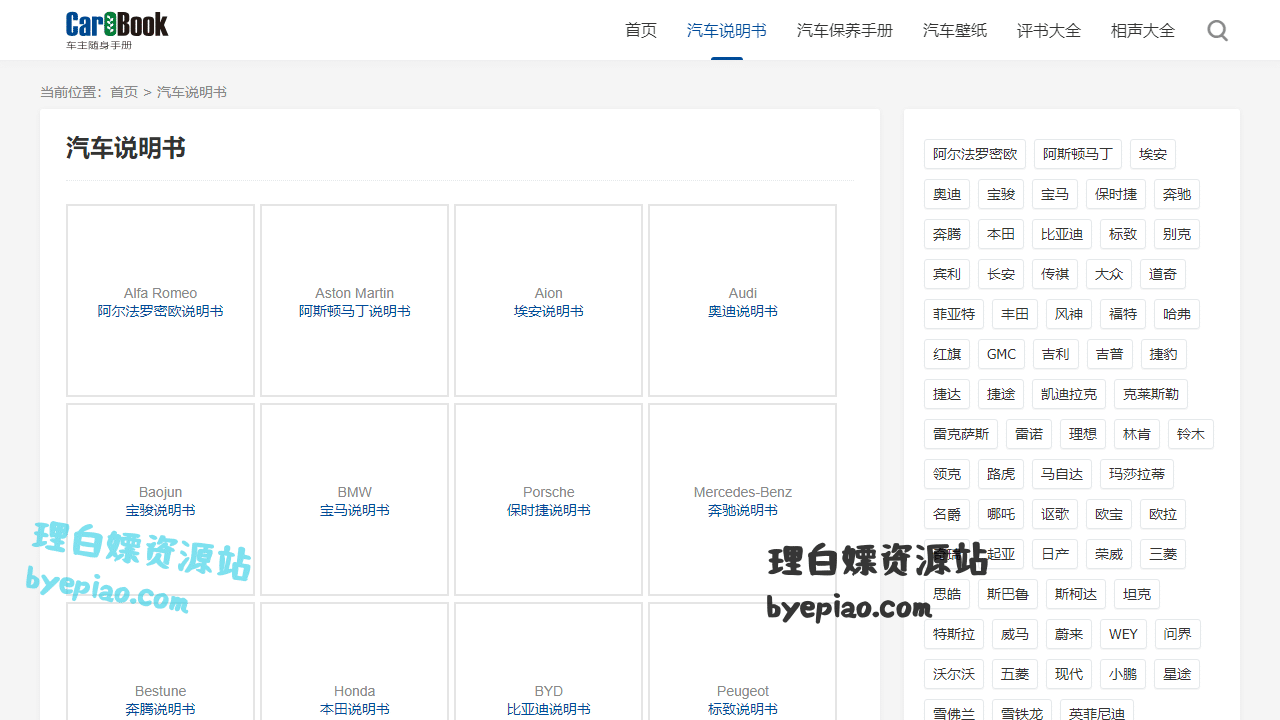Open the Alfa Romeo 阿尔法罗密欧说明书 card
This screenshot has height=720, width=1280.
[161, 301]
